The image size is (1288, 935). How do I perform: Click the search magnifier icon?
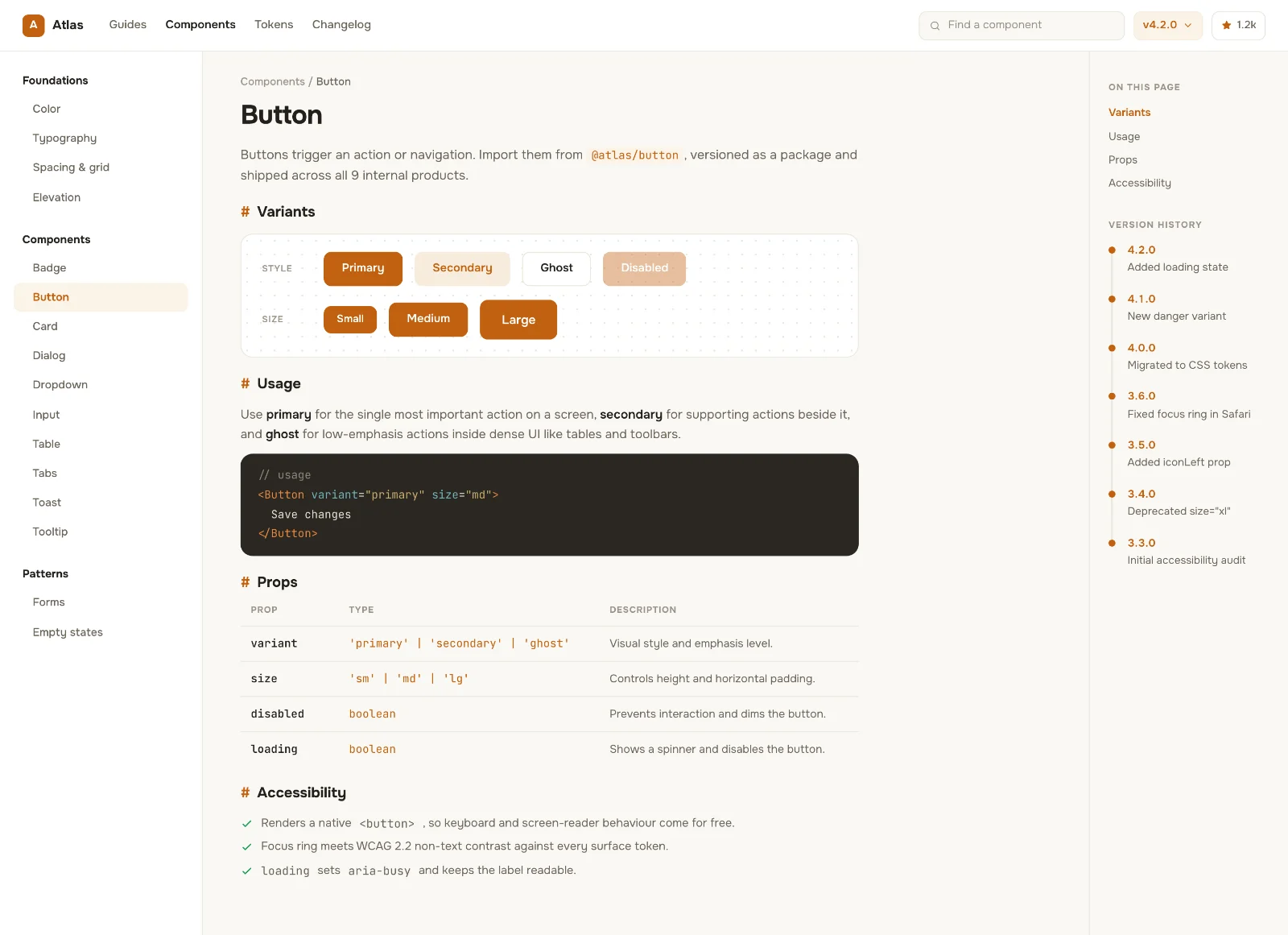click(x=935, y=26)
